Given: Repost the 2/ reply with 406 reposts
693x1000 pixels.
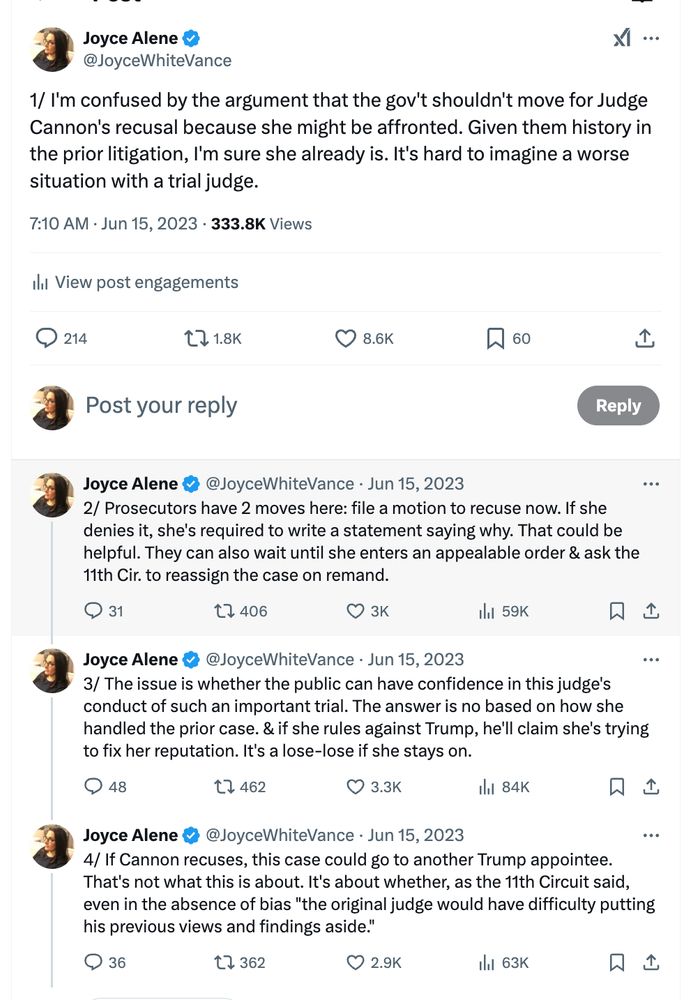Looking at the screenshot, I should tap(225, 611).
